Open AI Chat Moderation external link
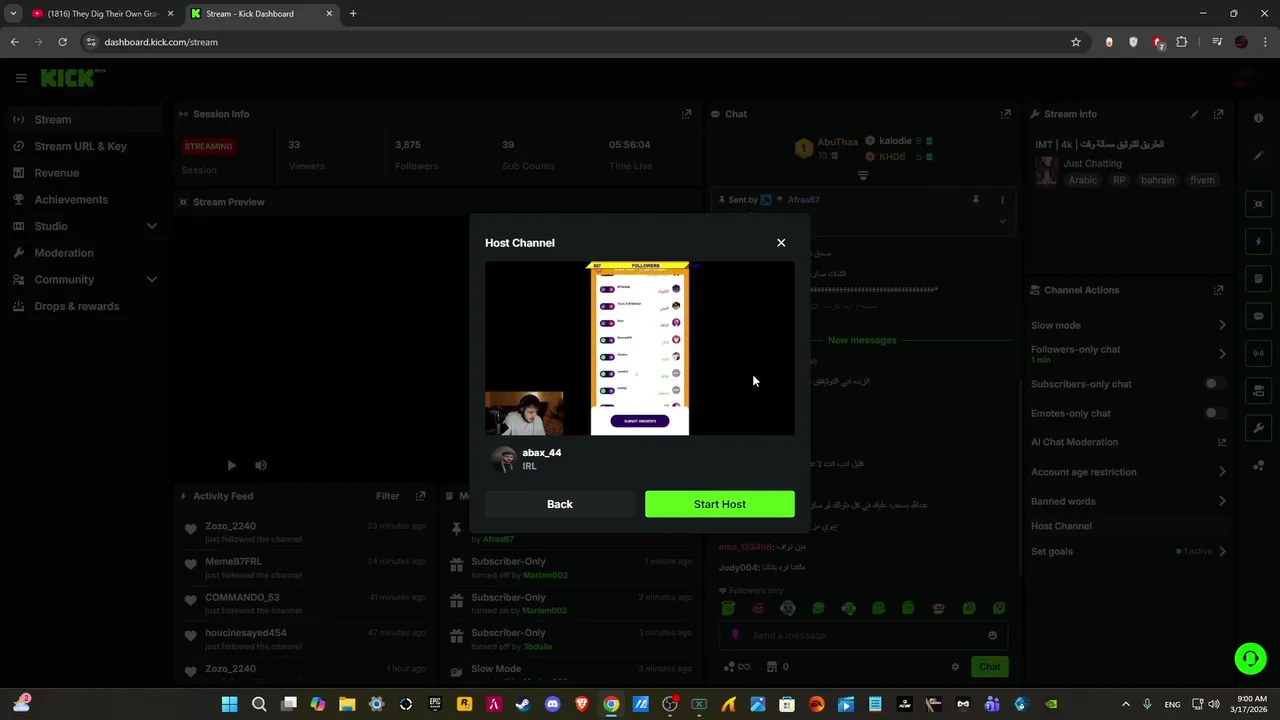 1222,442
